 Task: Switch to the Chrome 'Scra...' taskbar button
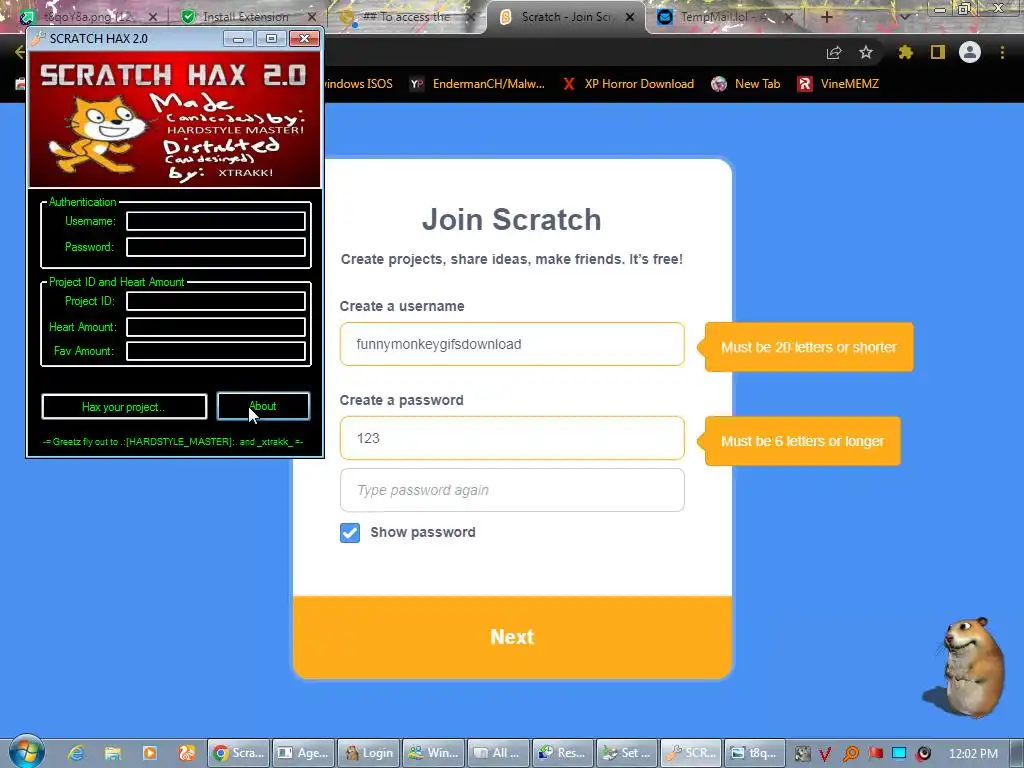(x=238, y=753)
